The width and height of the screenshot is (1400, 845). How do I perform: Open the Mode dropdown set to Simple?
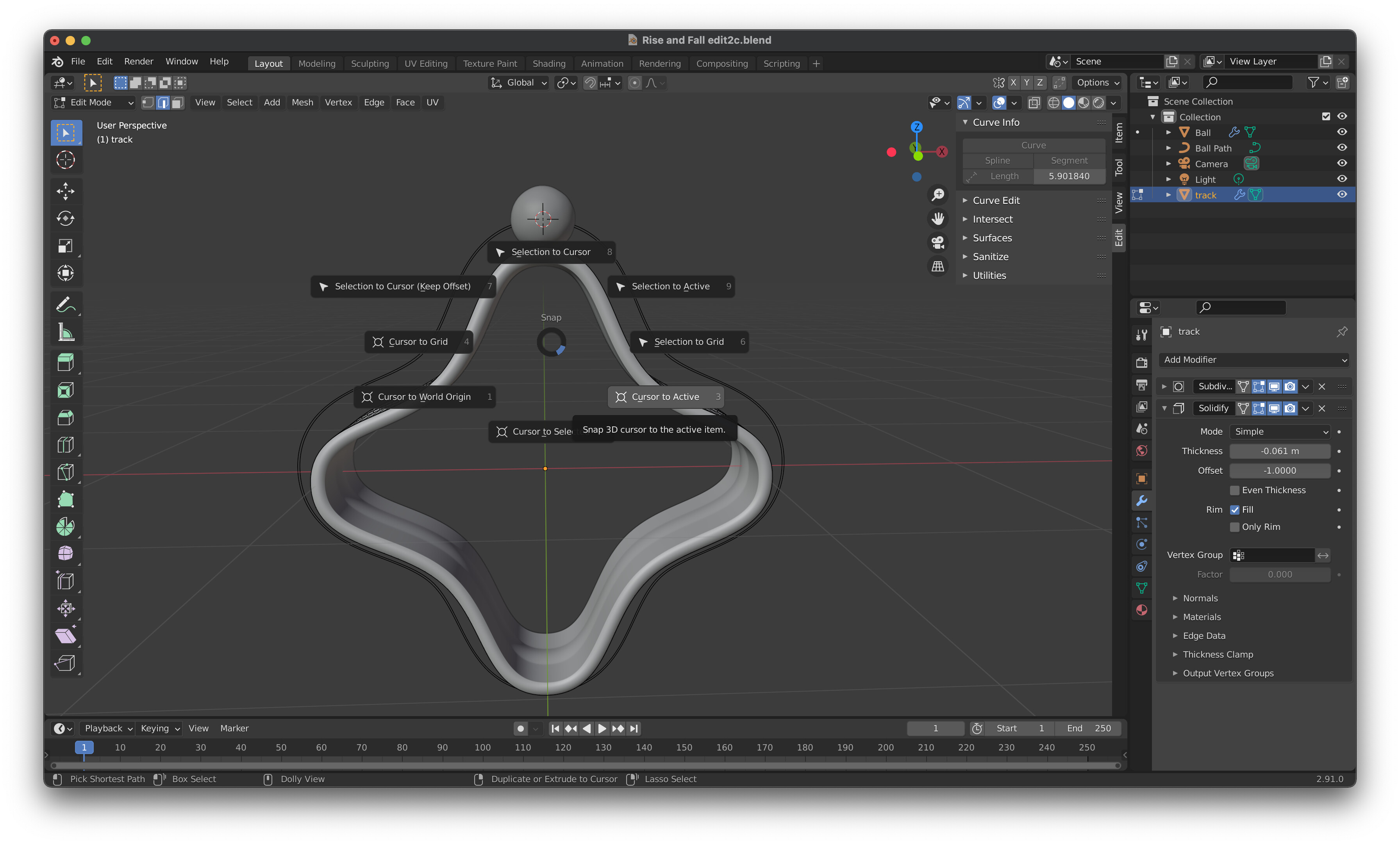(1279, 431)
